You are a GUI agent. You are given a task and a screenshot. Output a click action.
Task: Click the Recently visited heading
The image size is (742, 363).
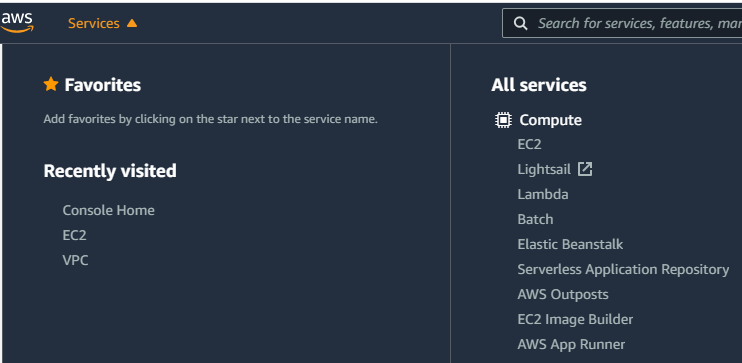(110, 171)
